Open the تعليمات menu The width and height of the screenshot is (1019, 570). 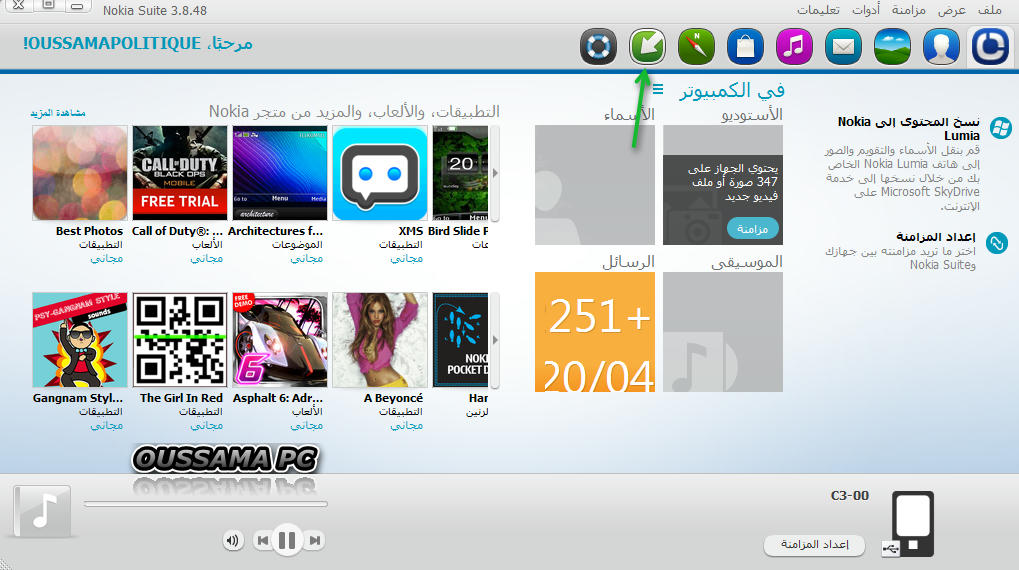(x=818, y=10)
